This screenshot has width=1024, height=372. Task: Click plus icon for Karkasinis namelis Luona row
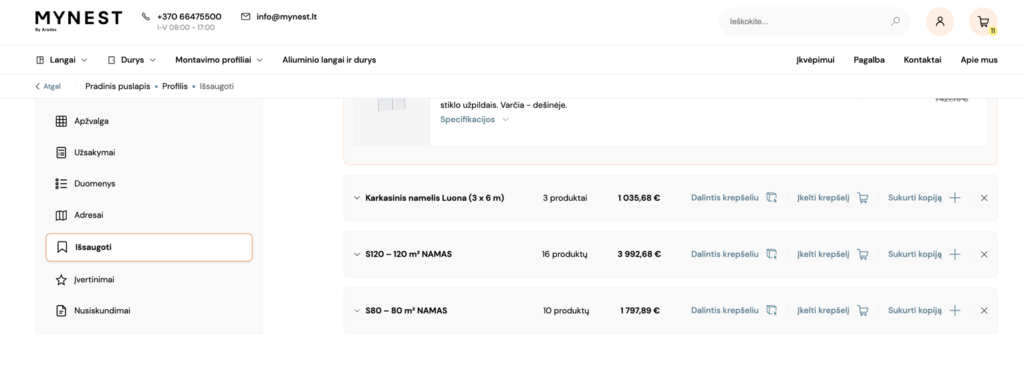[955, 198]
